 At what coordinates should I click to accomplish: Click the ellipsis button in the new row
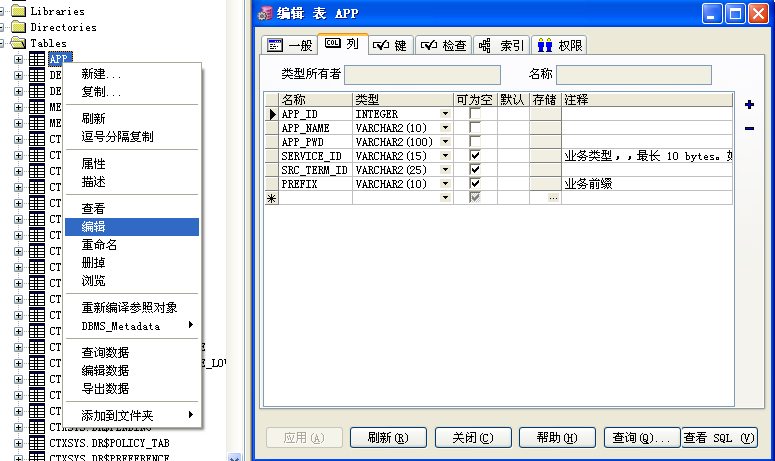(553, 198)
